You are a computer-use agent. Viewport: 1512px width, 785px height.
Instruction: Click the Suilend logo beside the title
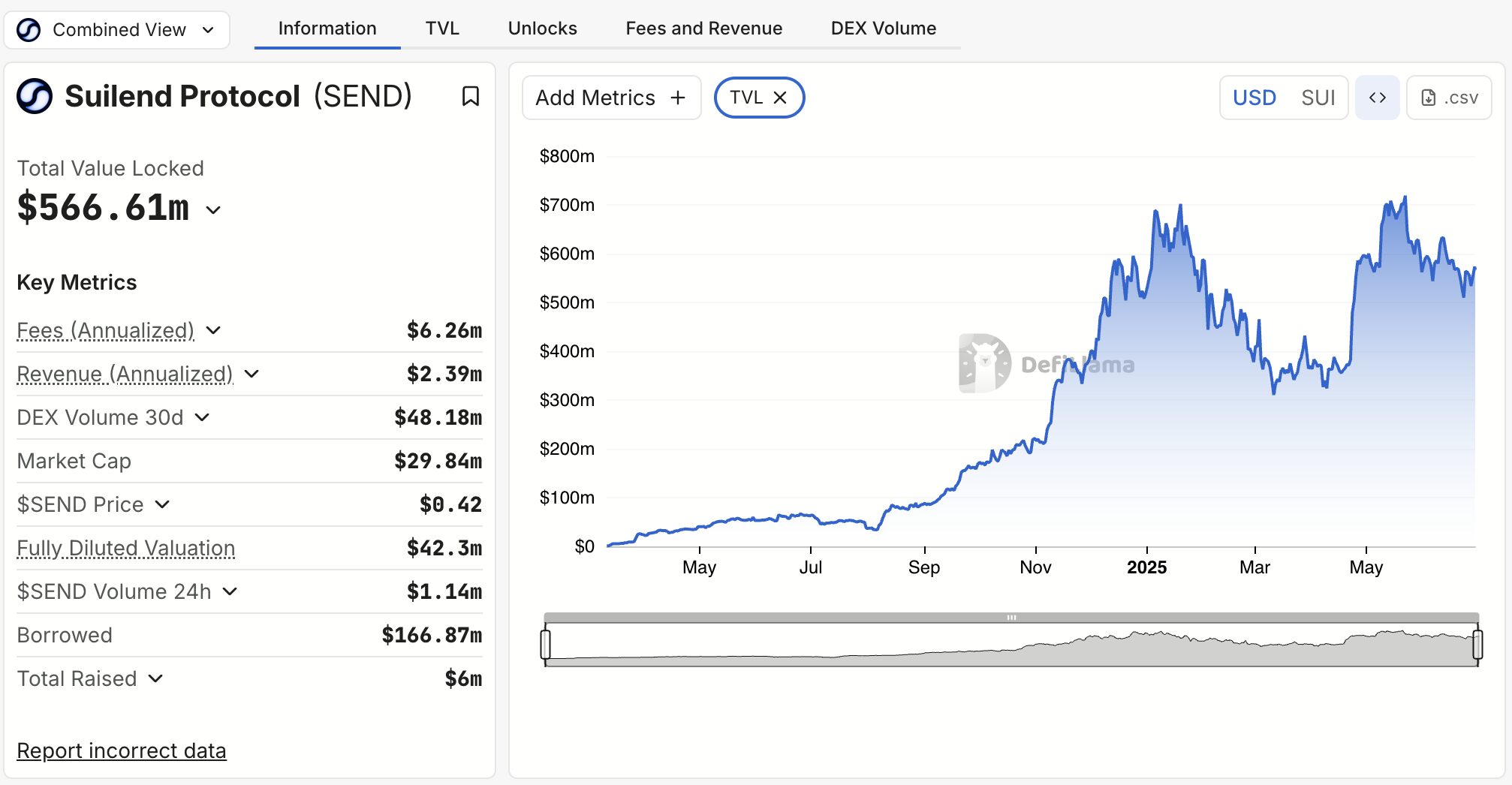(x=35, y=96)
